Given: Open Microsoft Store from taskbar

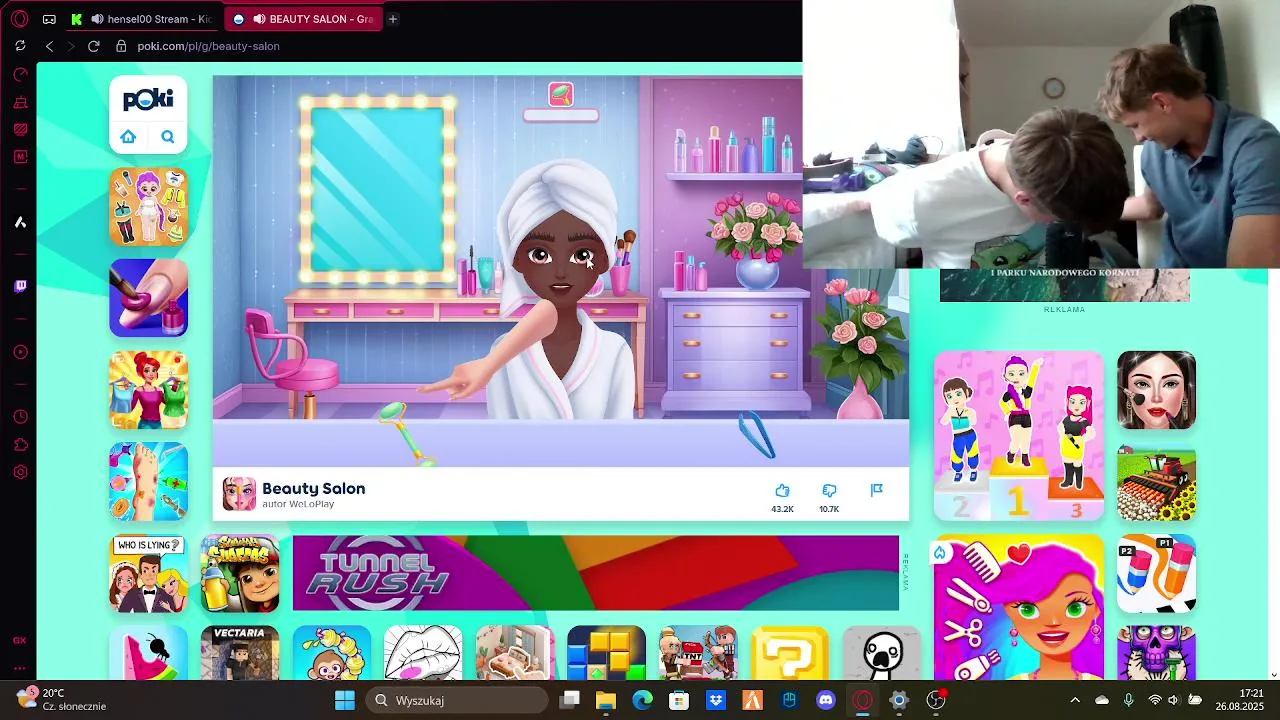Looking at the screenshot, I should tap(679, 700).
